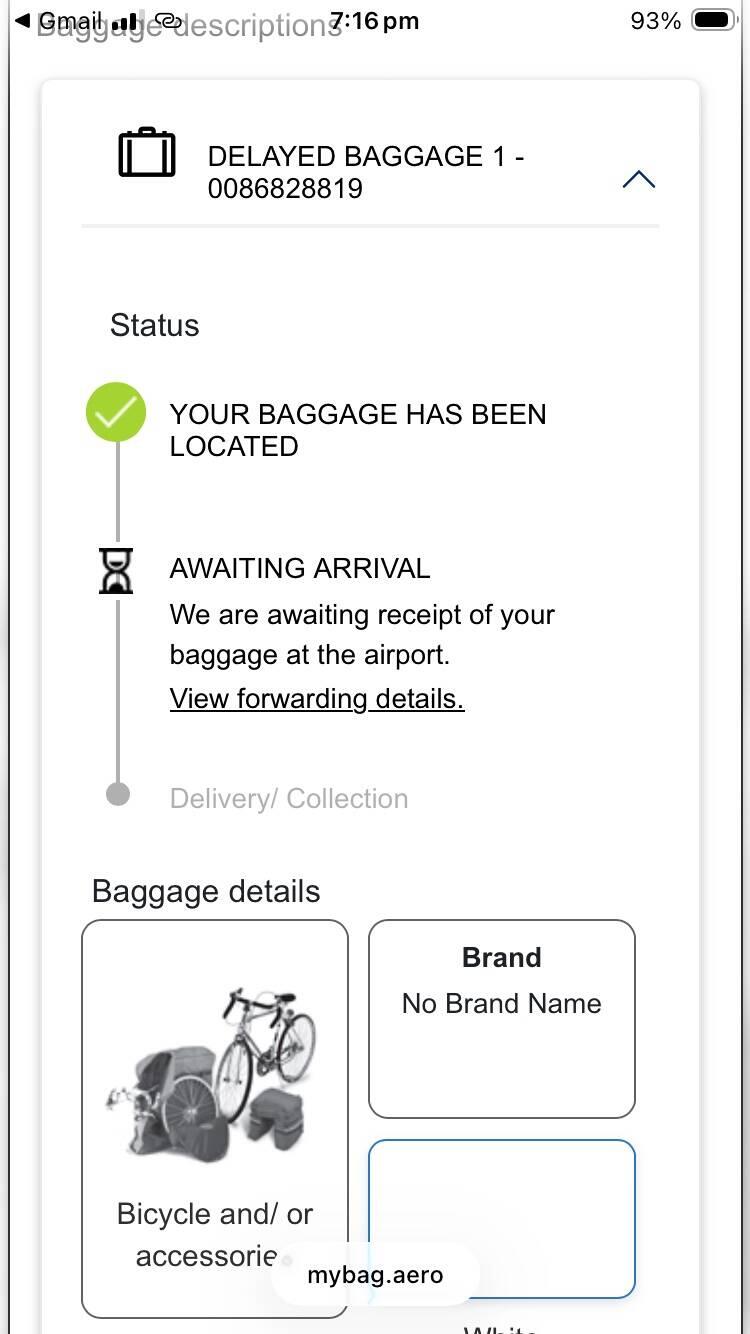Tap the Delayed Baggage 1 header title
Screen dimensions: 750x1334
pos(365,172)
